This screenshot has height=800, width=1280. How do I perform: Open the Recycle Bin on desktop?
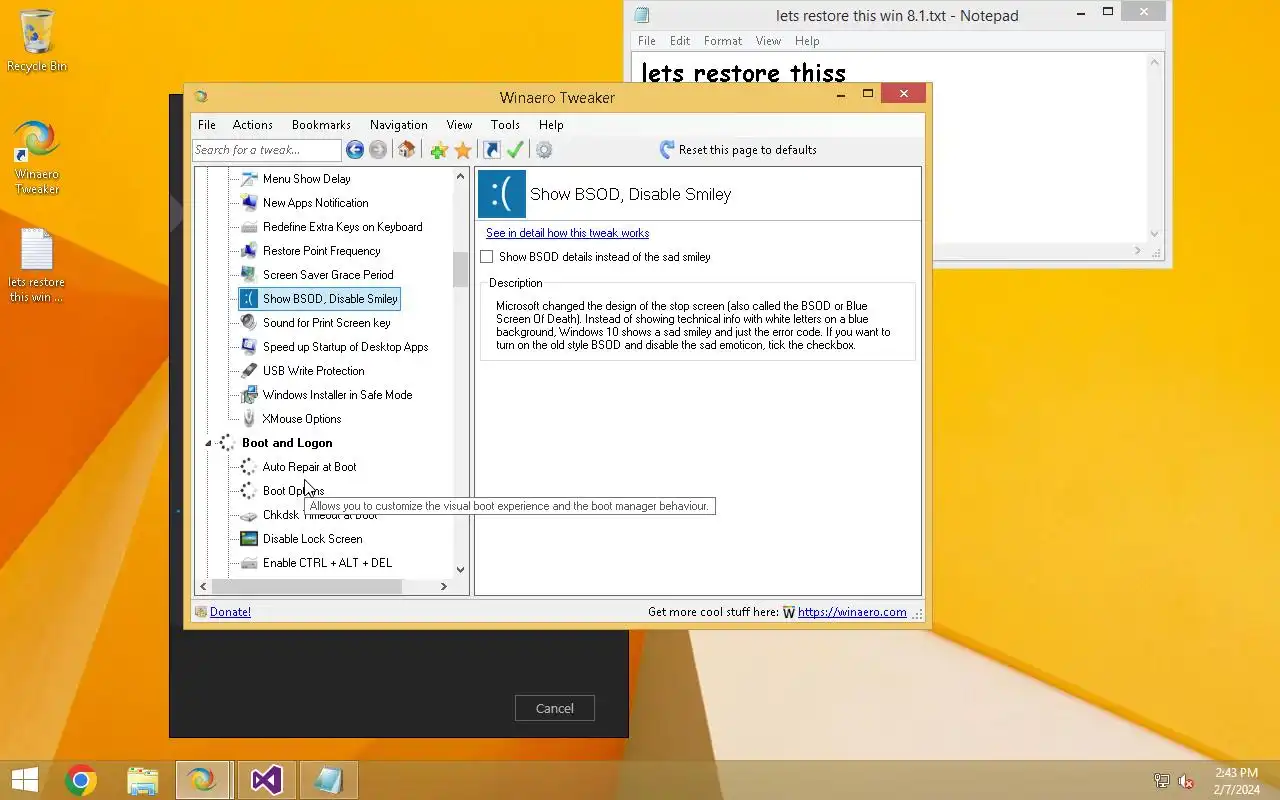37,41
